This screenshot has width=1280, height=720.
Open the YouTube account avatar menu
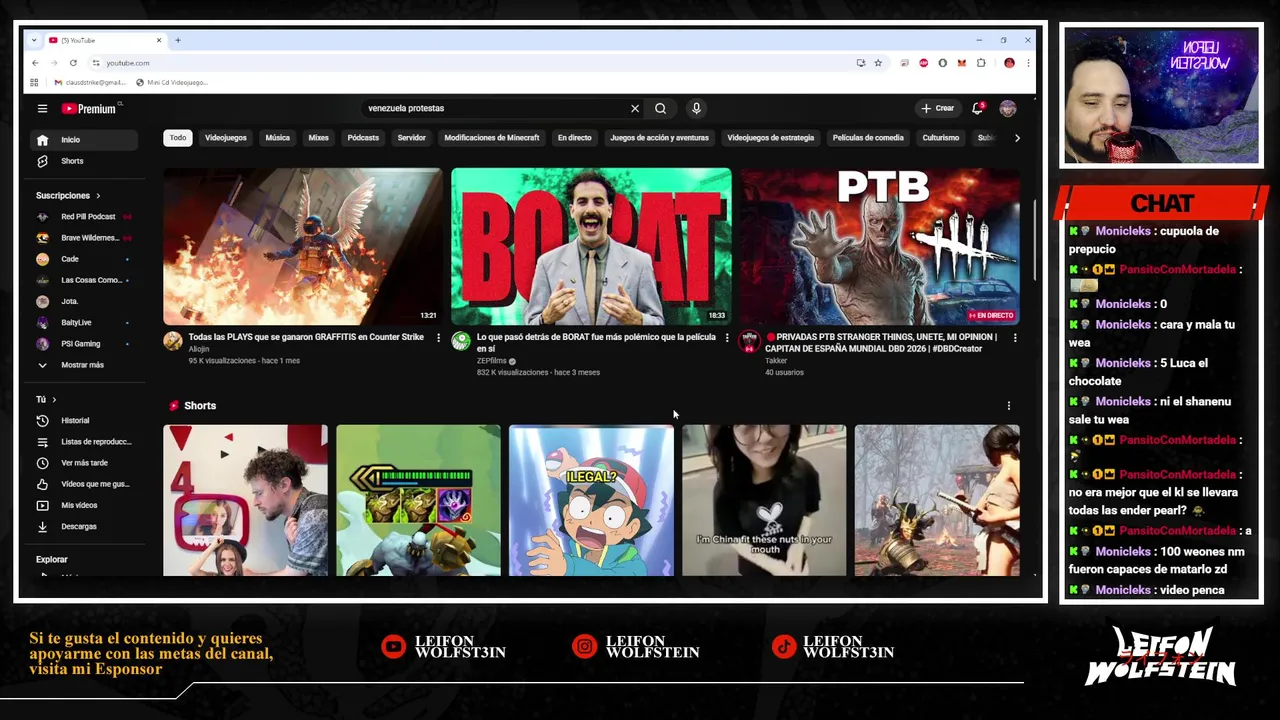click(1007, 108)
